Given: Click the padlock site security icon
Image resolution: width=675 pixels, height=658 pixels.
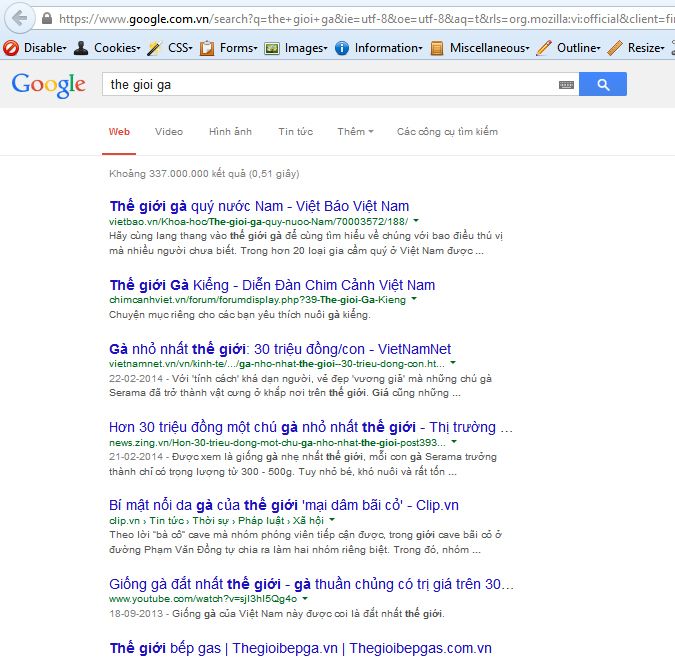Looking at the screenshot, I should tap(47, 19).
